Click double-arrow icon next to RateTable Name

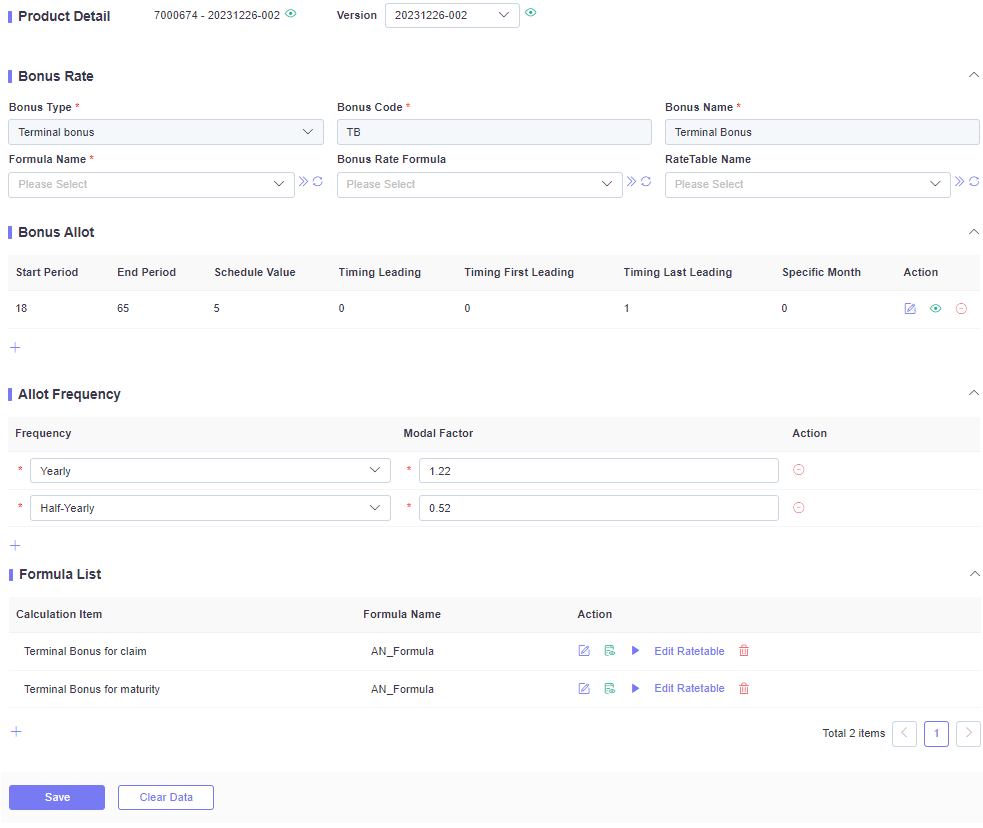pos(959,182)
